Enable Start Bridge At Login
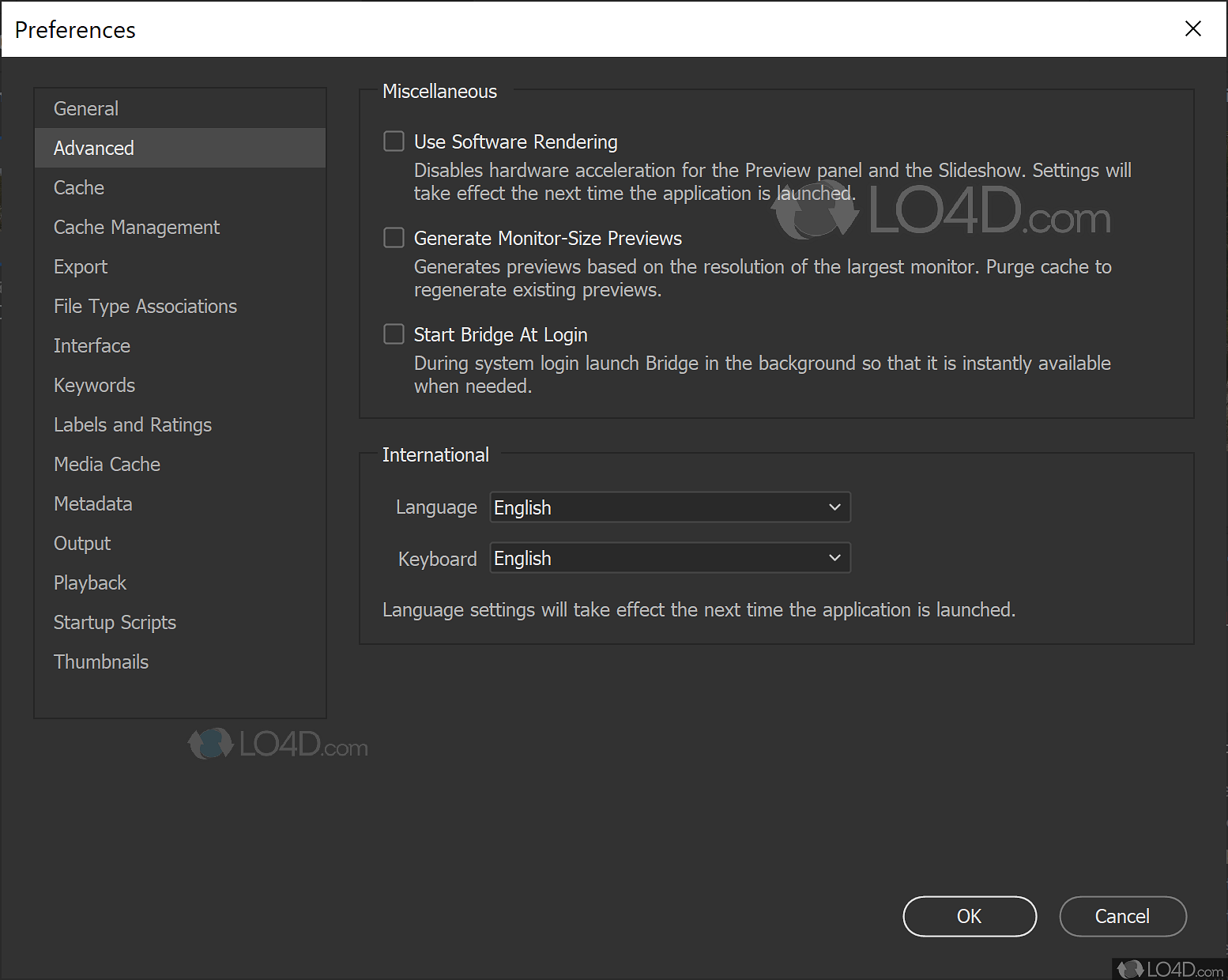Screen dimensions: 1228x980 394,334
